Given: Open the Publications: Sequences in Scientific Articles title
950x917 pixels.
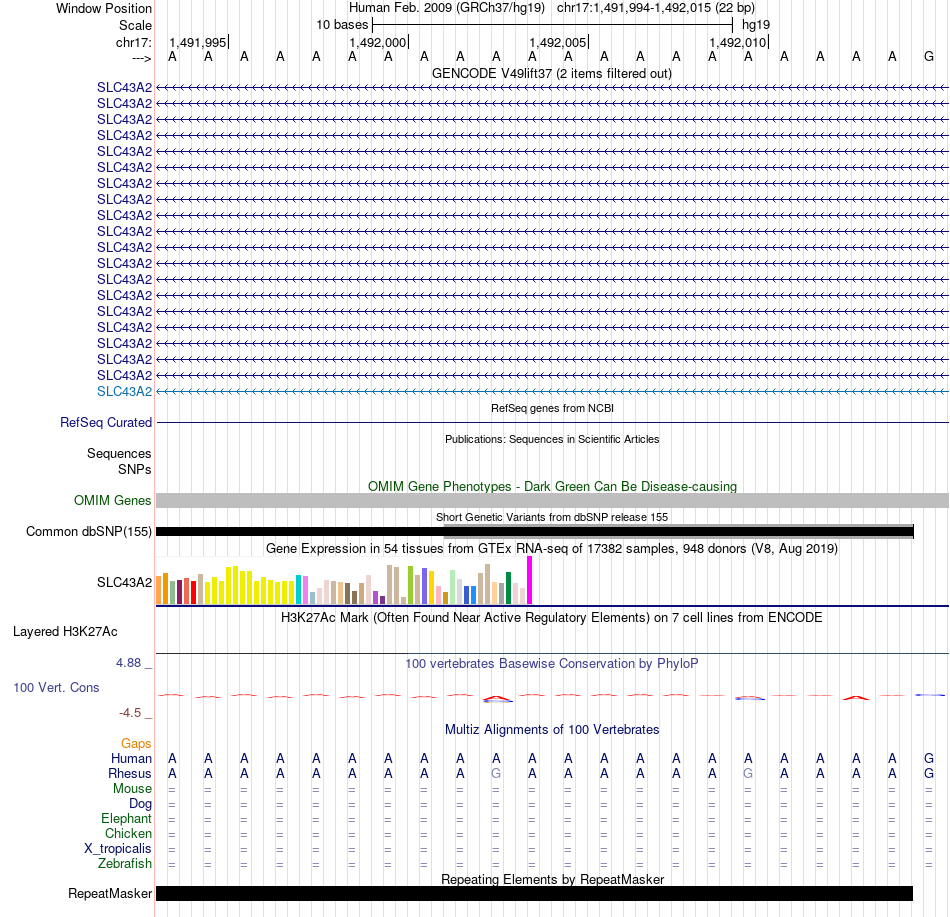Looking at the screenshot, I should coord(552,439).
